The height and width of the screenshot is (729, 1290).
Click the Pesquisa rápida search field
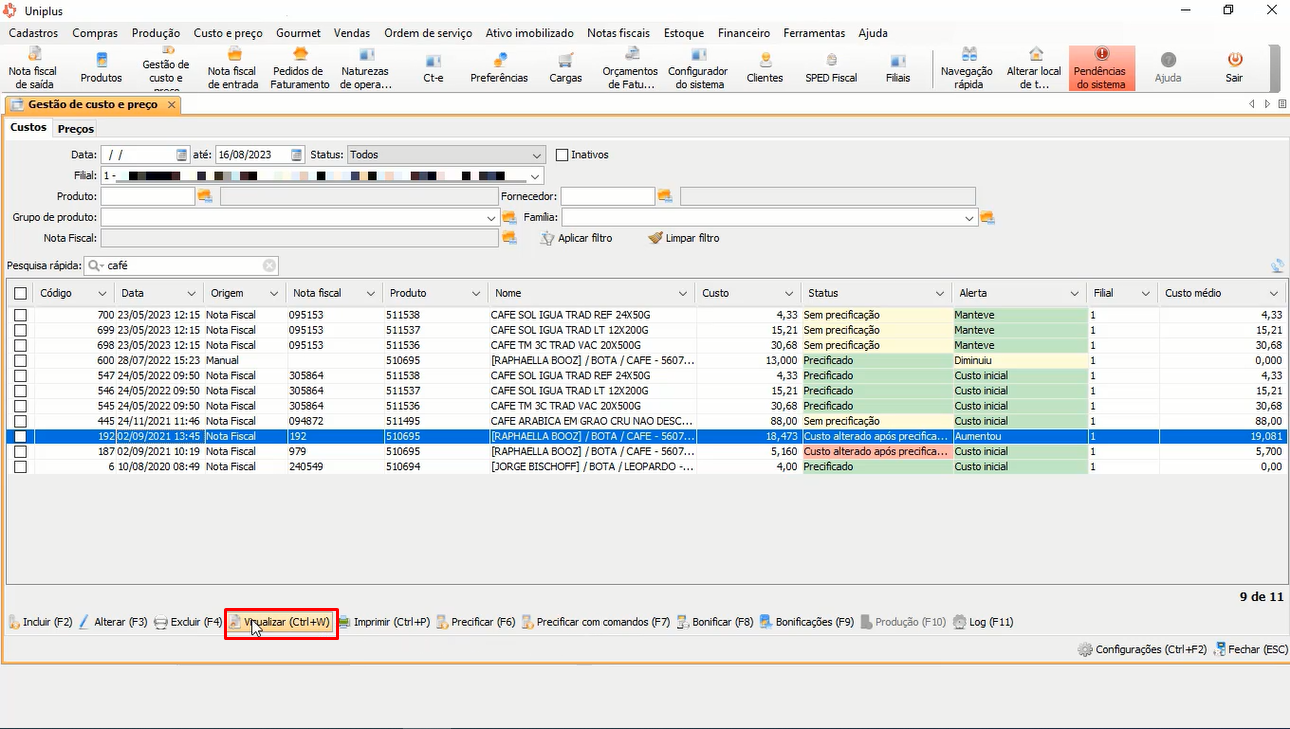[x=182, y=266]
